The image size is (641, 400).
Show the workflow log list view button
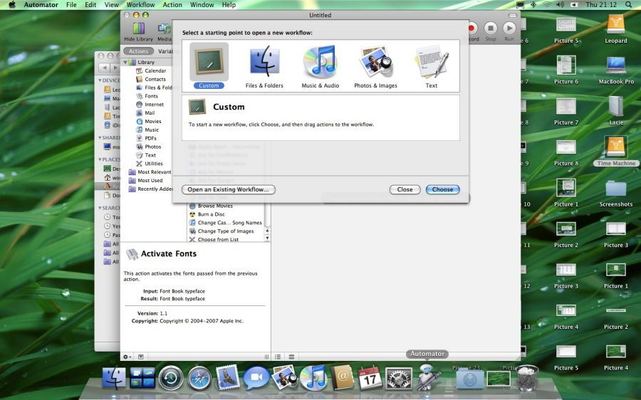[278, 357]
